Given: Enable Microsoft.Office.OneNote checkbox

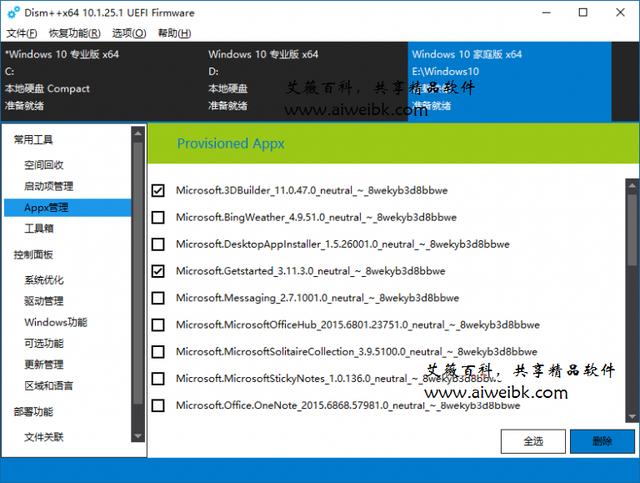Looking at the screenshot, I should (158, 405).
